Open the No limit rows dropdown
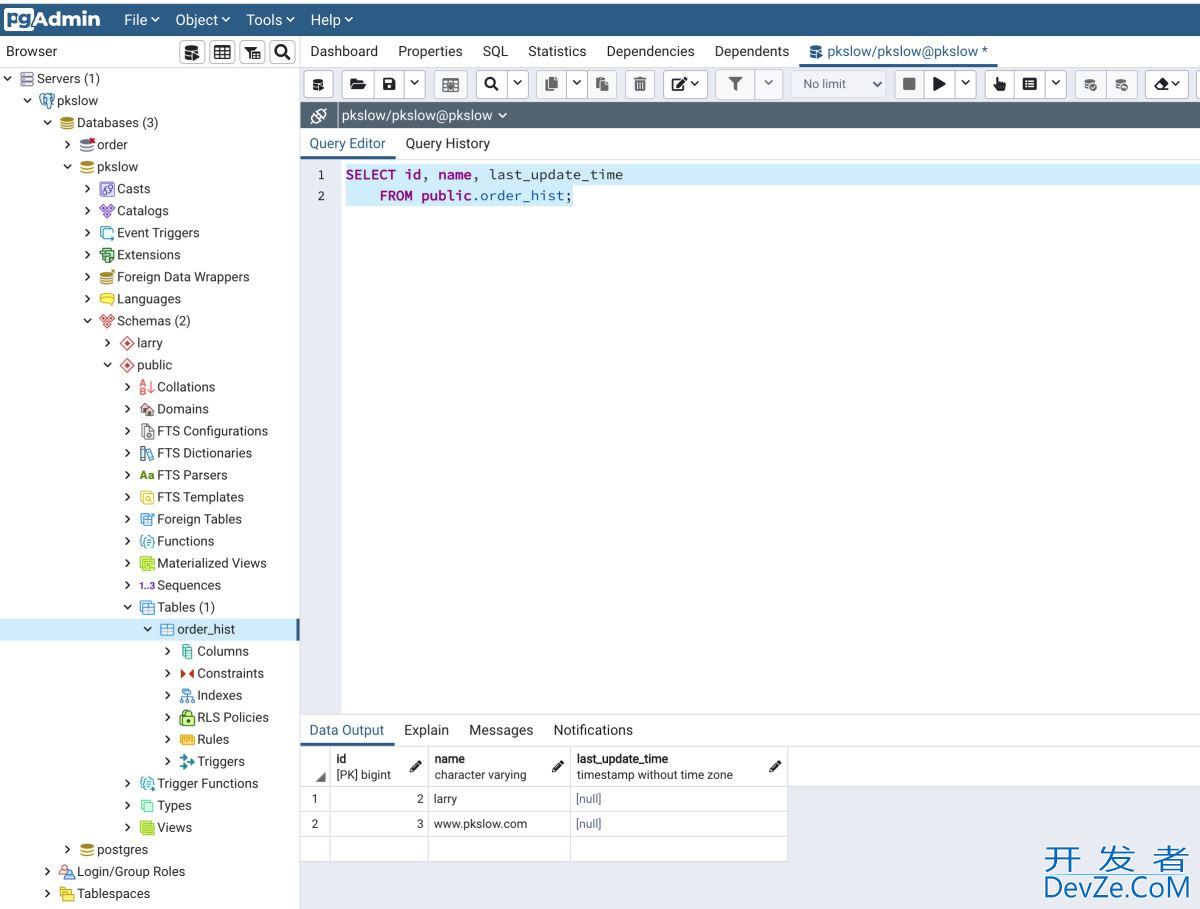The height and width of the screenshot is (909, 1200). pyautogui.click(x=839, y=84)
